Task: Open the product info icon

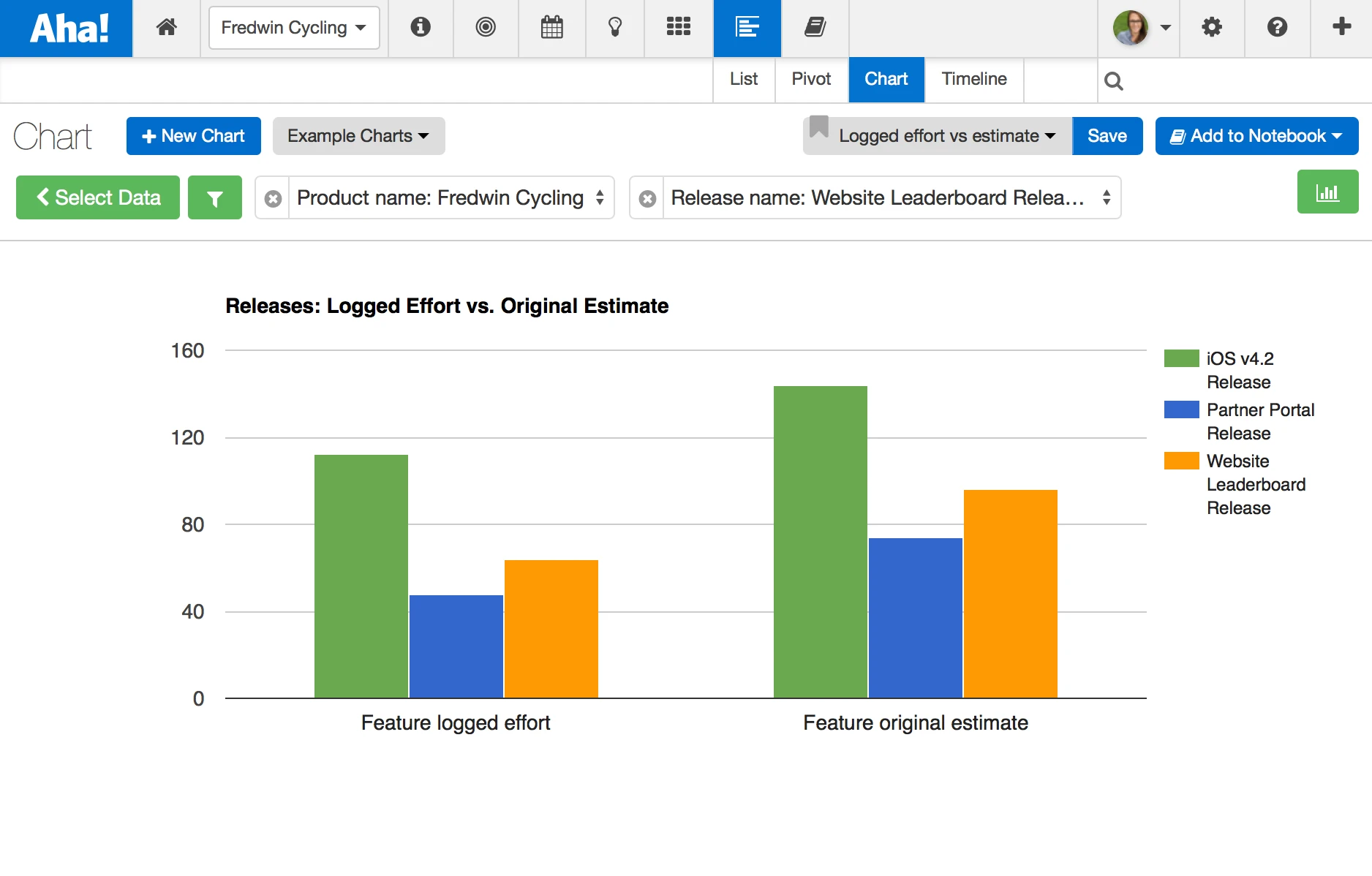Action: [421, 28]
